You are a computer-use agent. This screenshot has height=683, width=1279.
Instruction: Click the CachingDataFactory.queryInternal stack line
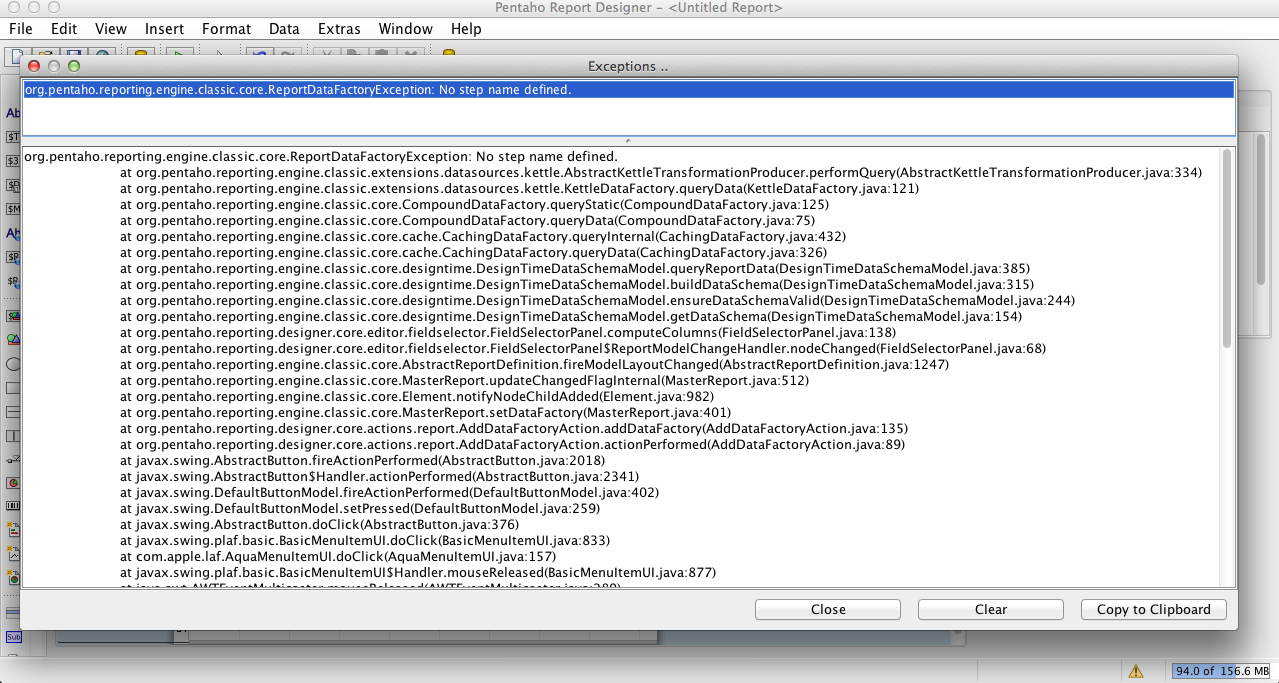(x=483, y=236)
